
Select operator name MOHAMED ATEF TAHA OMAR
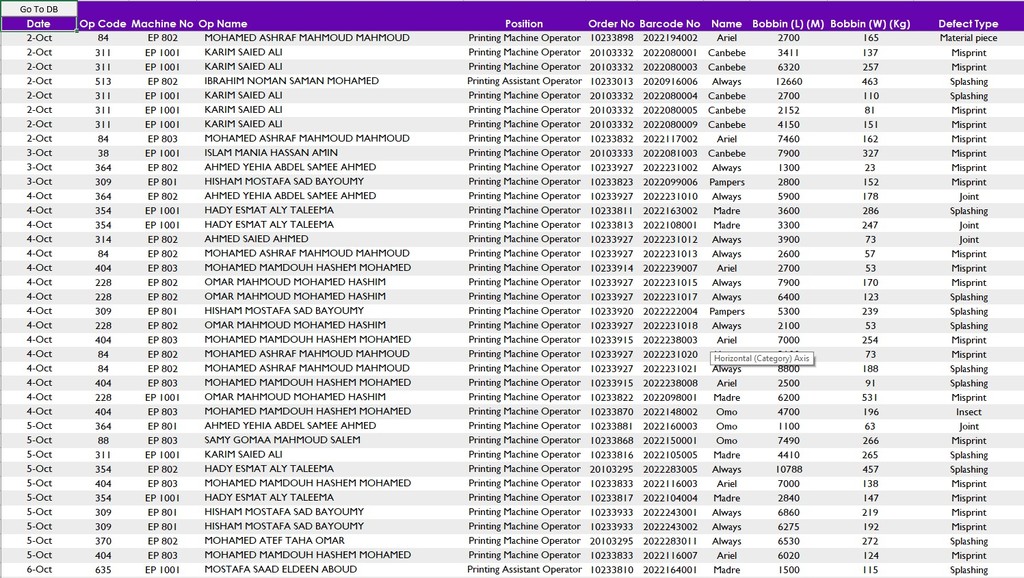pyautogui.click(x=274, y=541)
